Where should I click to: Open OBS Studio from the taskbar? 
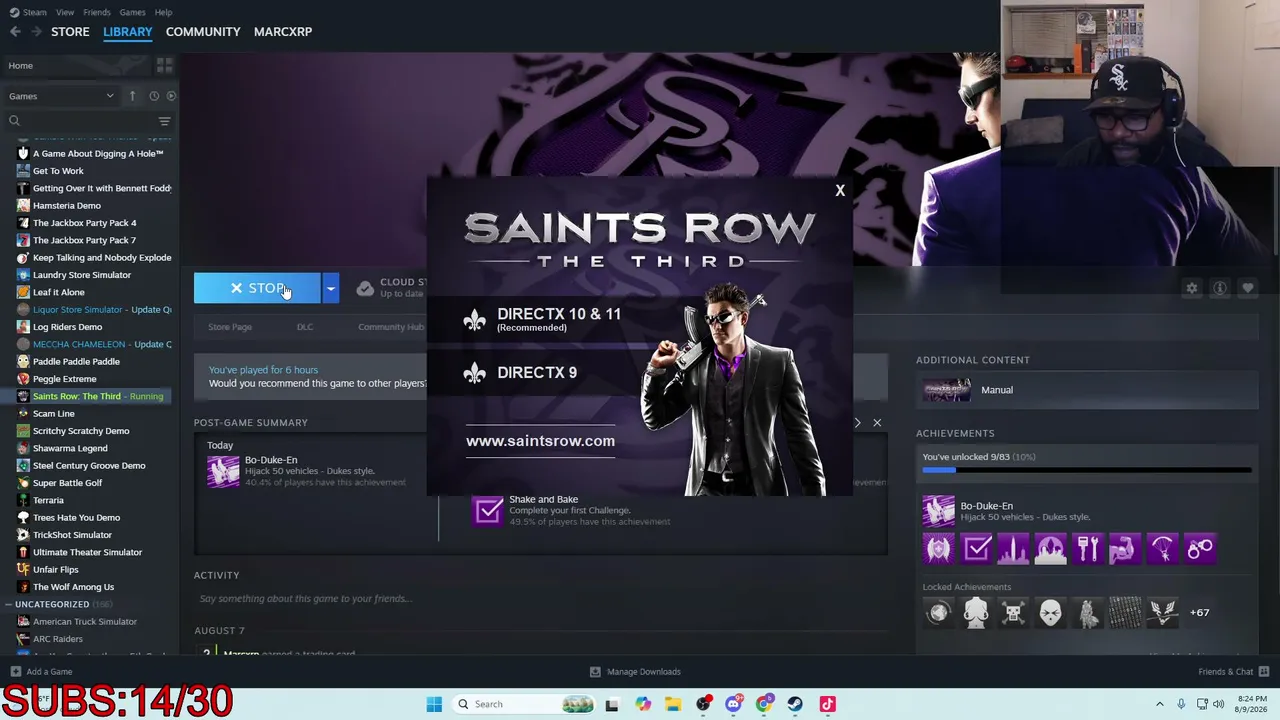[704, 704]
